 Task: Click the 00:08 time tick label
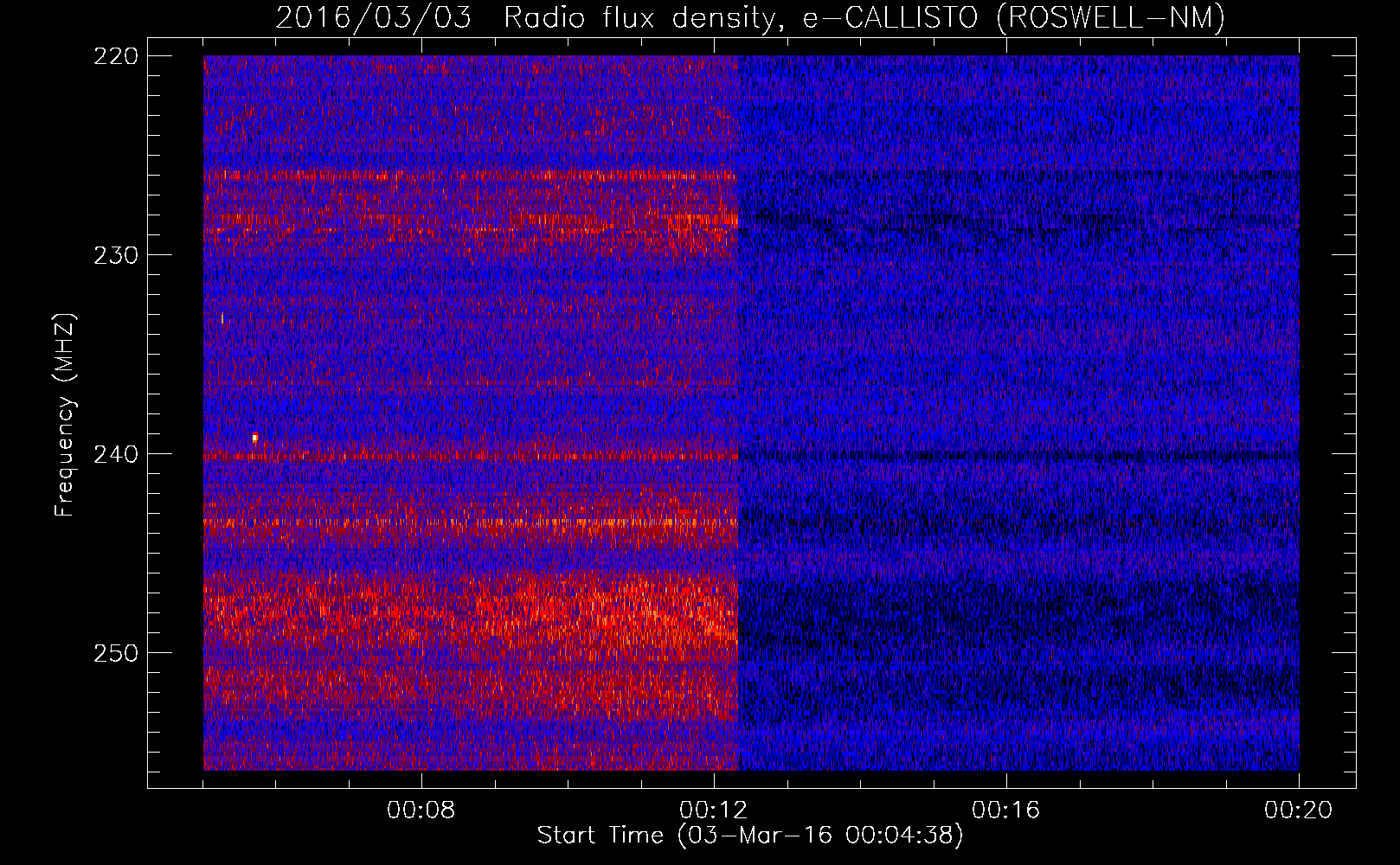point(421,811)
